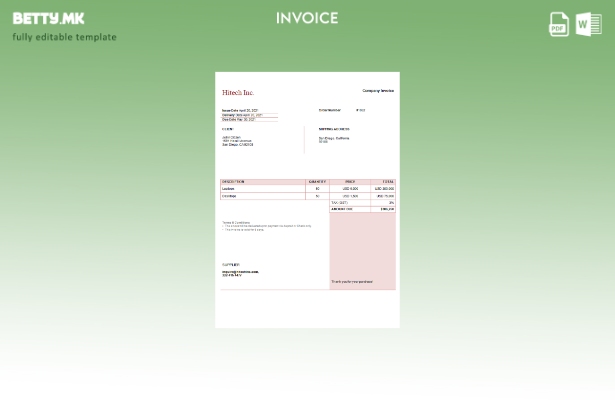Click the Hitech Inc. company name
The image size is (615, 400).
pyautogui.click(x=238, y=92)
